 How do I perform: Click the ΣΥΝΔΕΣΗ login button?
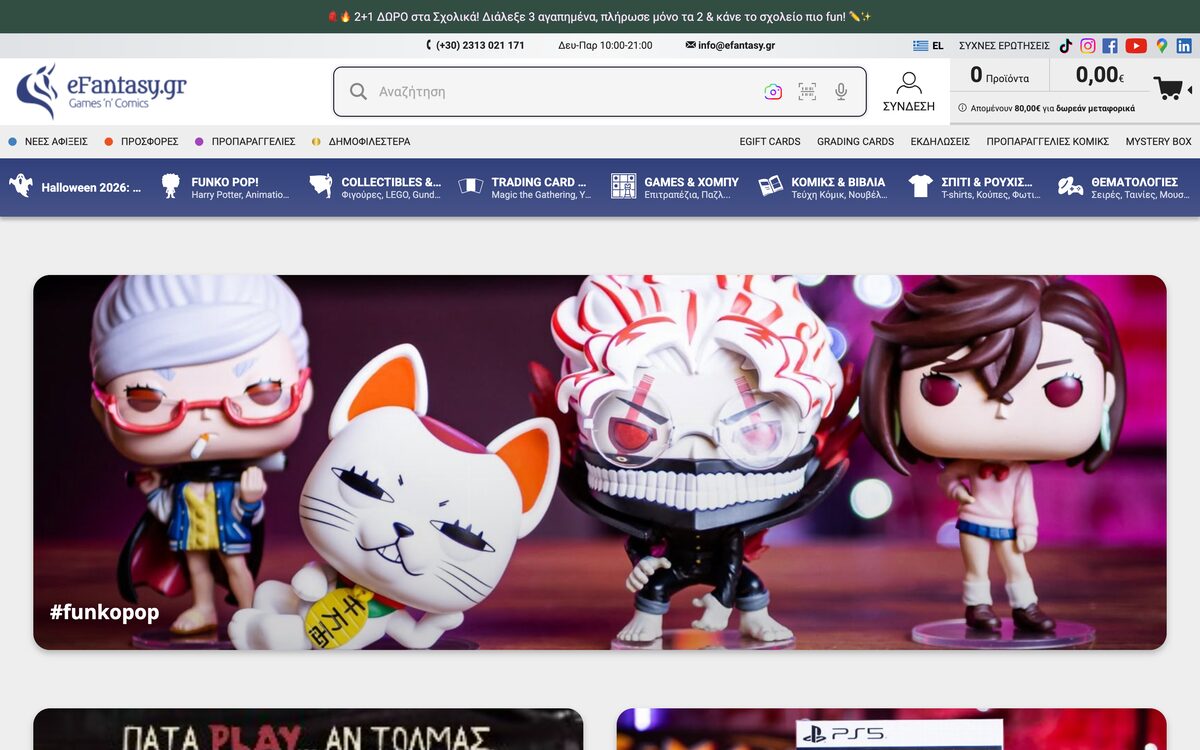point(909,92)
